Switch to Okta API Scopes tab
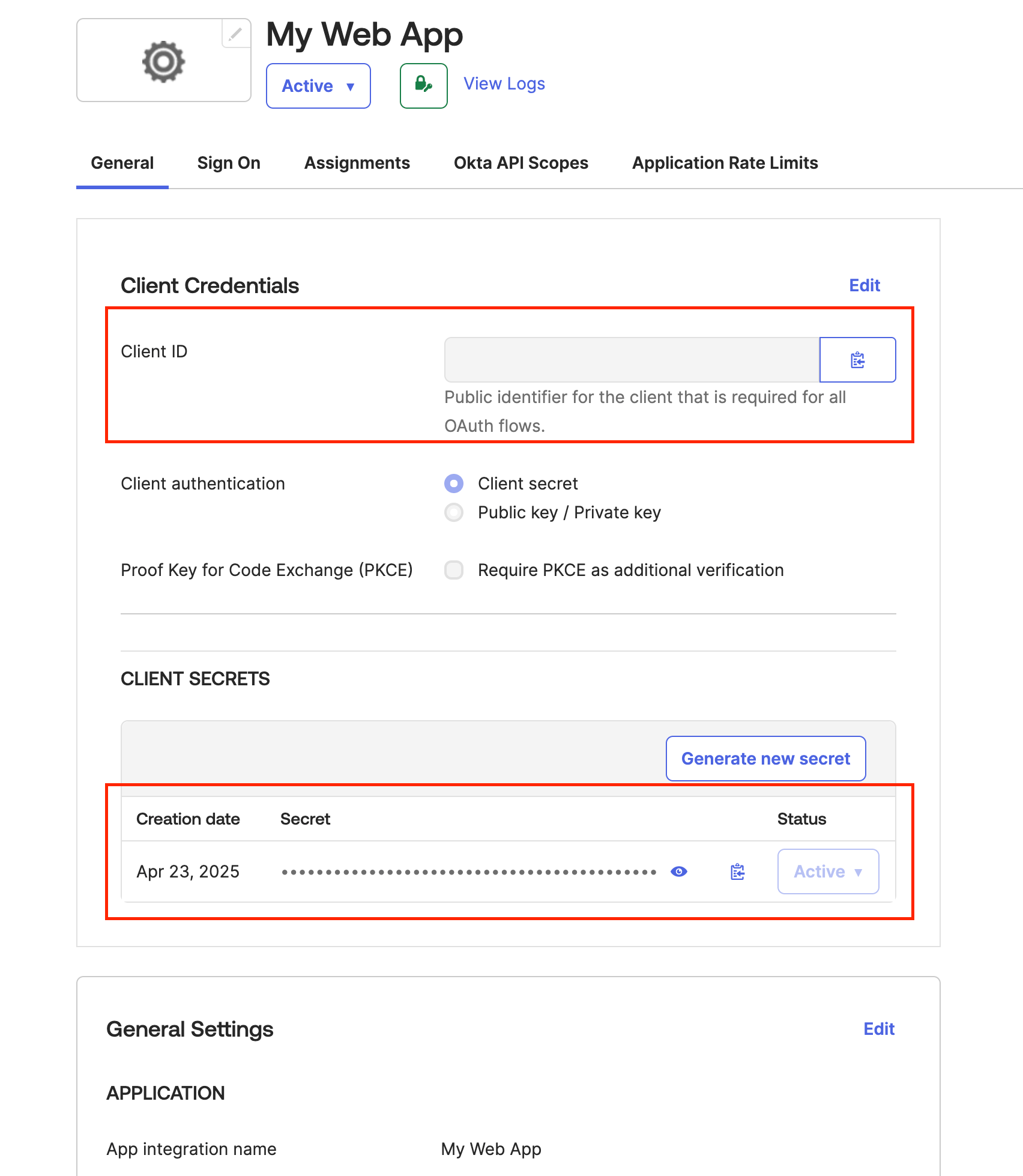 (520, 162)
